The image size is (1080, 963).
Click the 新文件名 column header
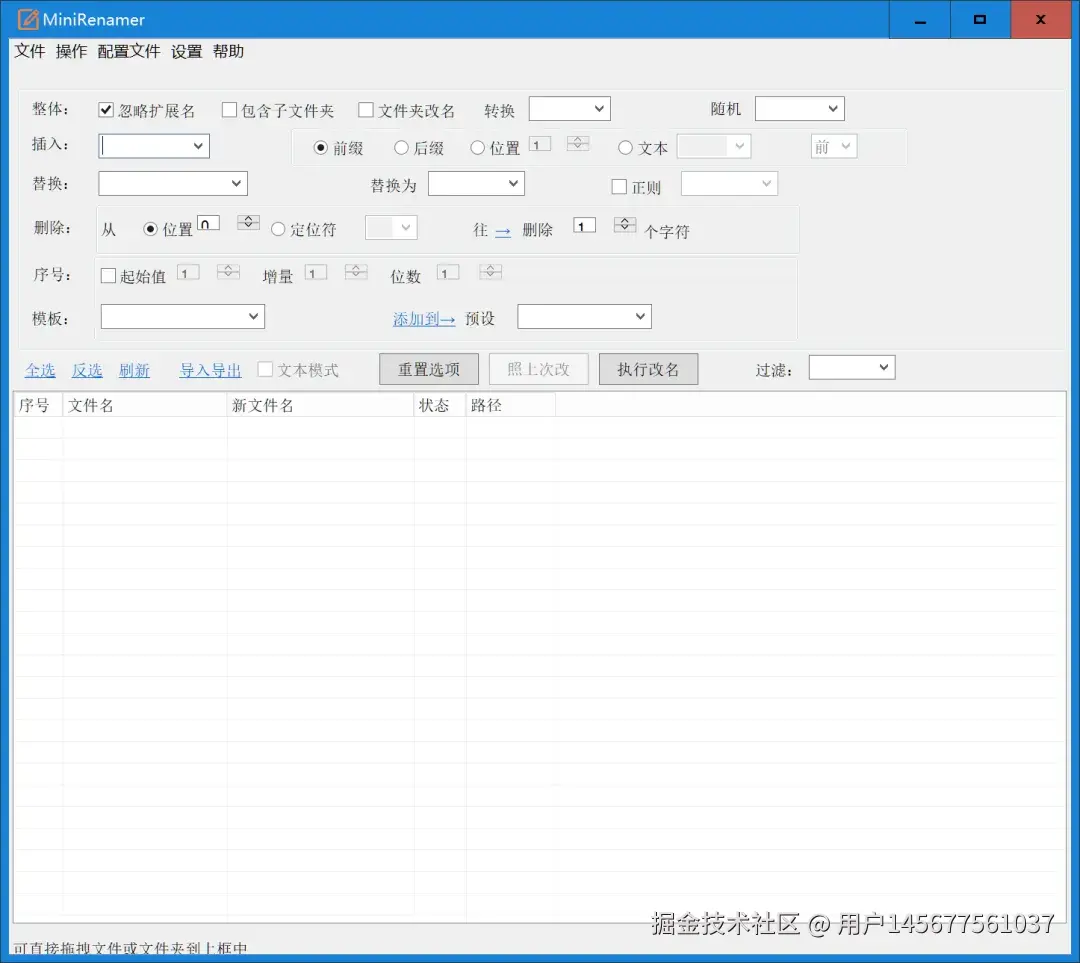point(320,405)
